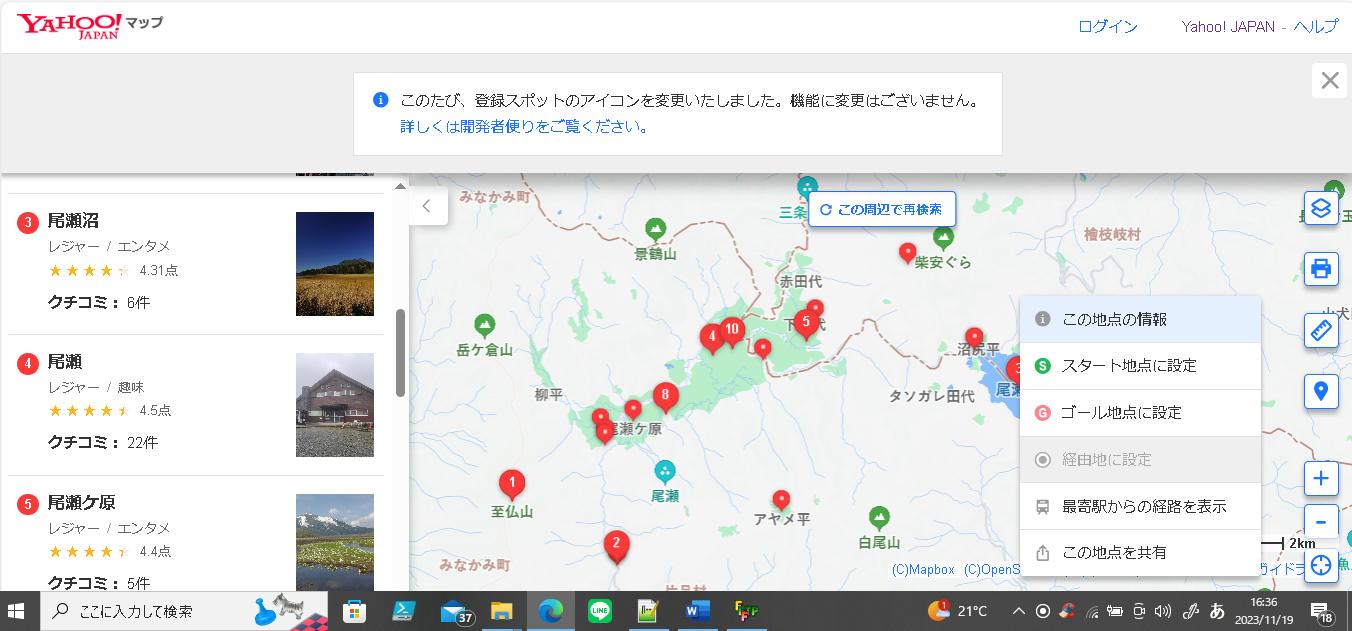Collapse the search results side panel

coord(427,206)
